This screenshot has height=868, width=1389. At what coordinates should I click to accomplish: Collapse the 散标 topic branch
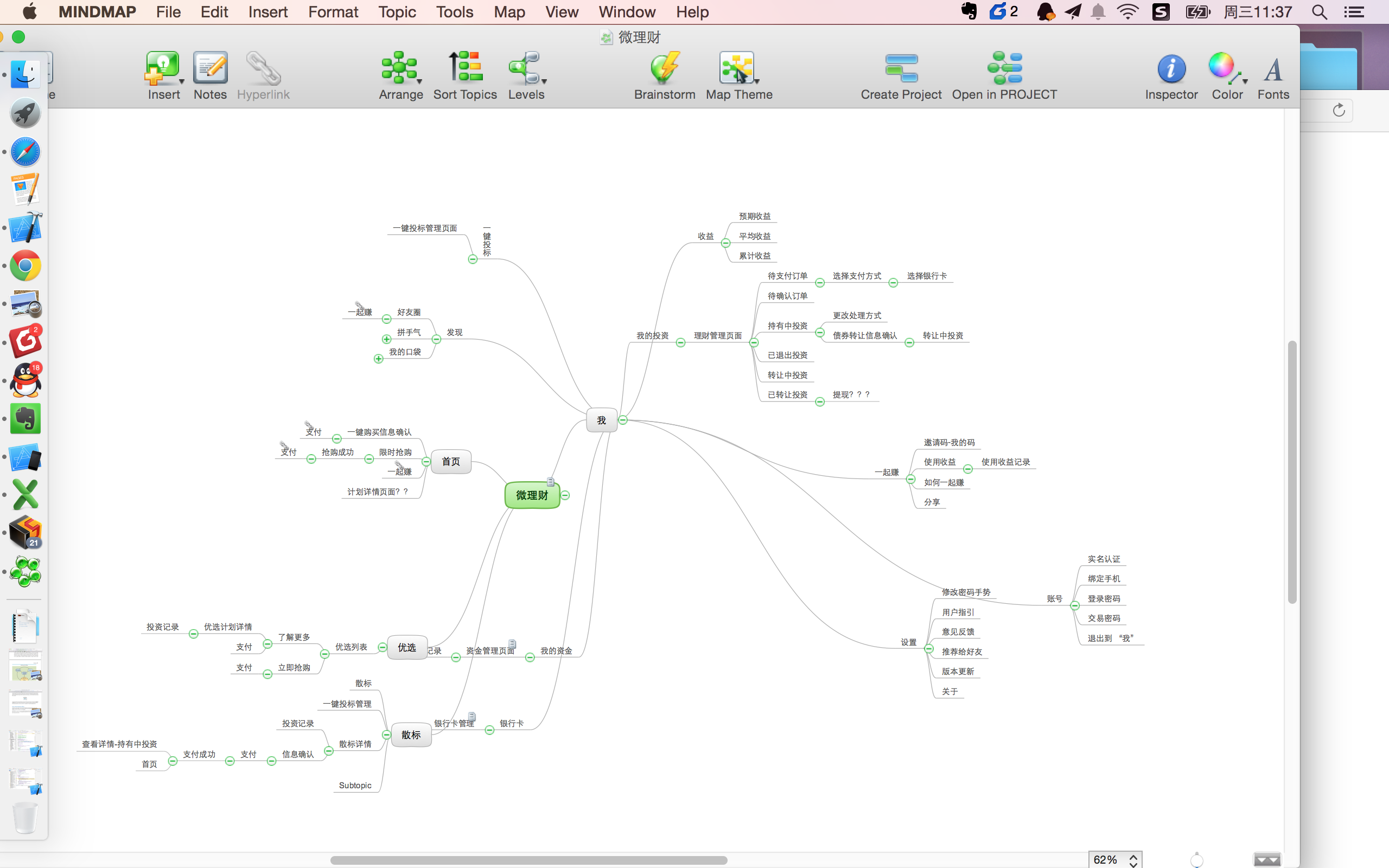(x=386, y=735)
